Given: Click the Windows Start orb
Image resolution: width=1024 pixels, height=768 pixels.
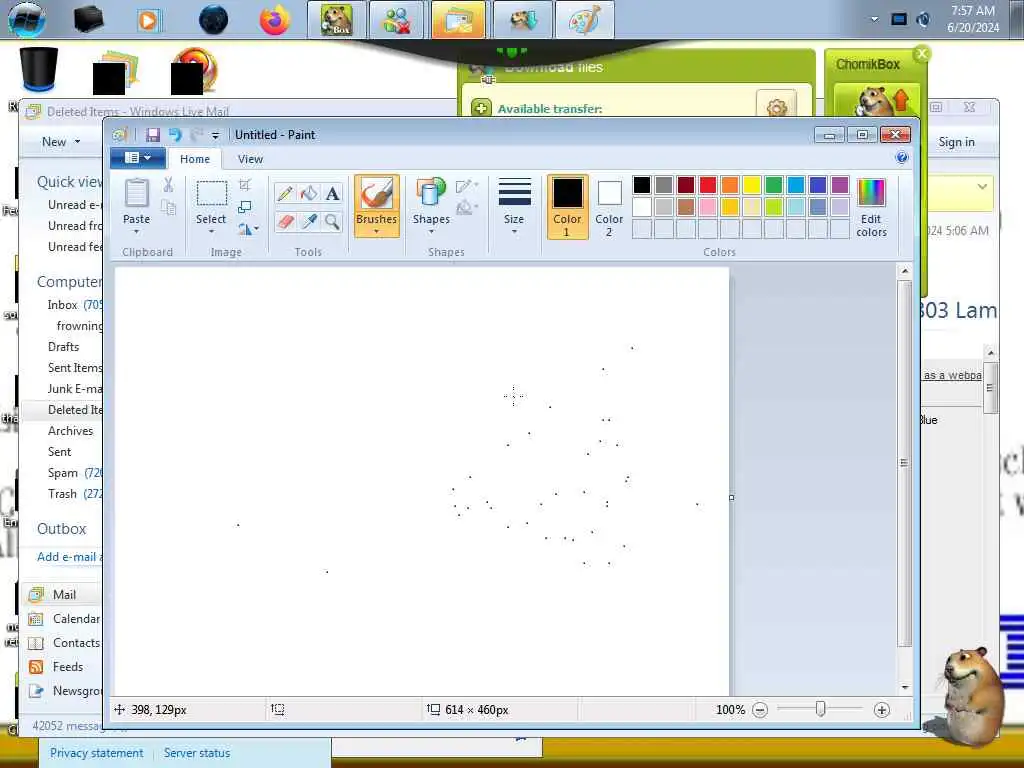Looking at the screenshot, I should [27, 19].
